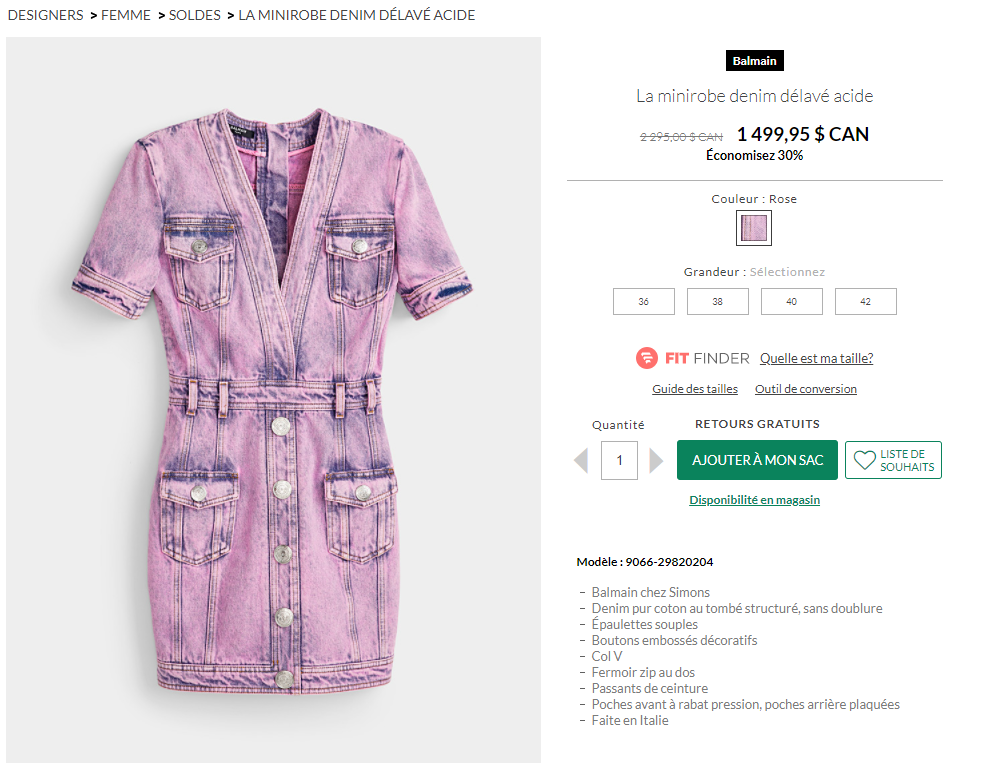This screenshot has height=768, width=1007.
Task: Go to the Soldes breadcrumb
Action: [x=195, y=15]
